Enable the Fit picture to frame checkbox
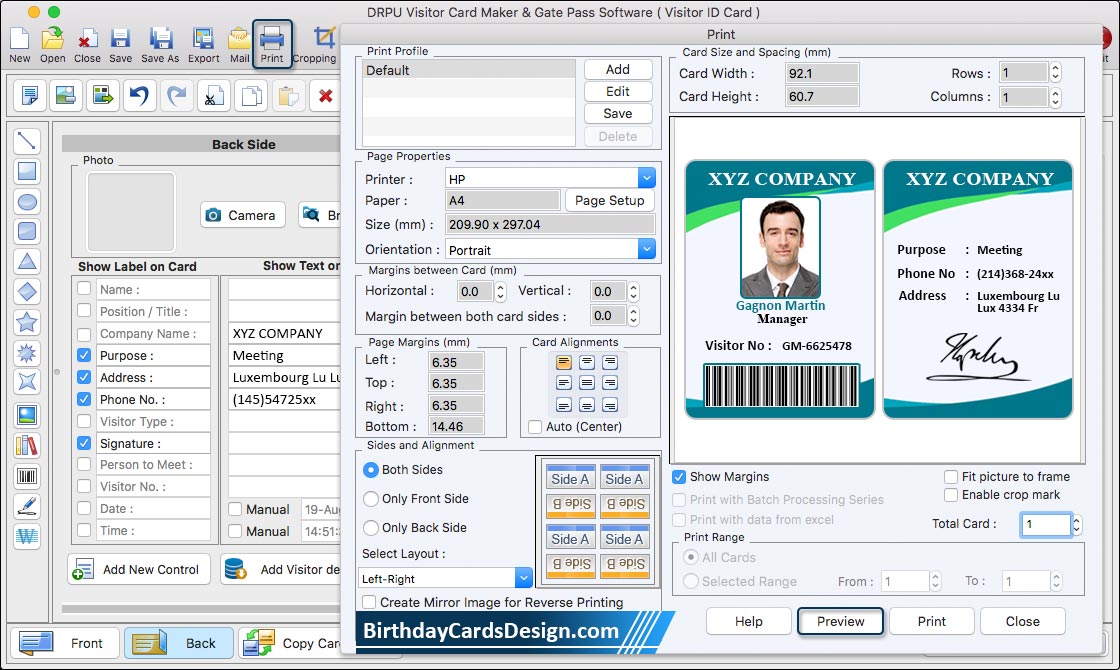 (951, 476)
